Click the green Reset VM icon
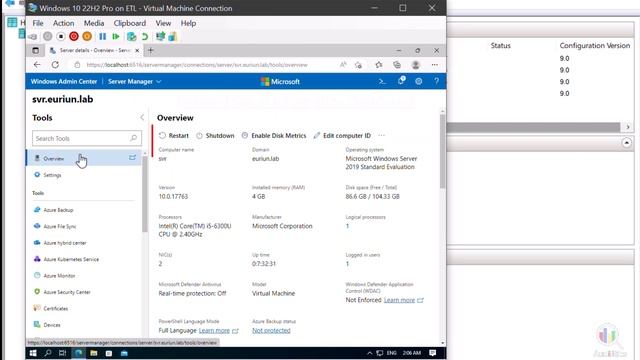This screenshot has height=360, width=640. 116,37
